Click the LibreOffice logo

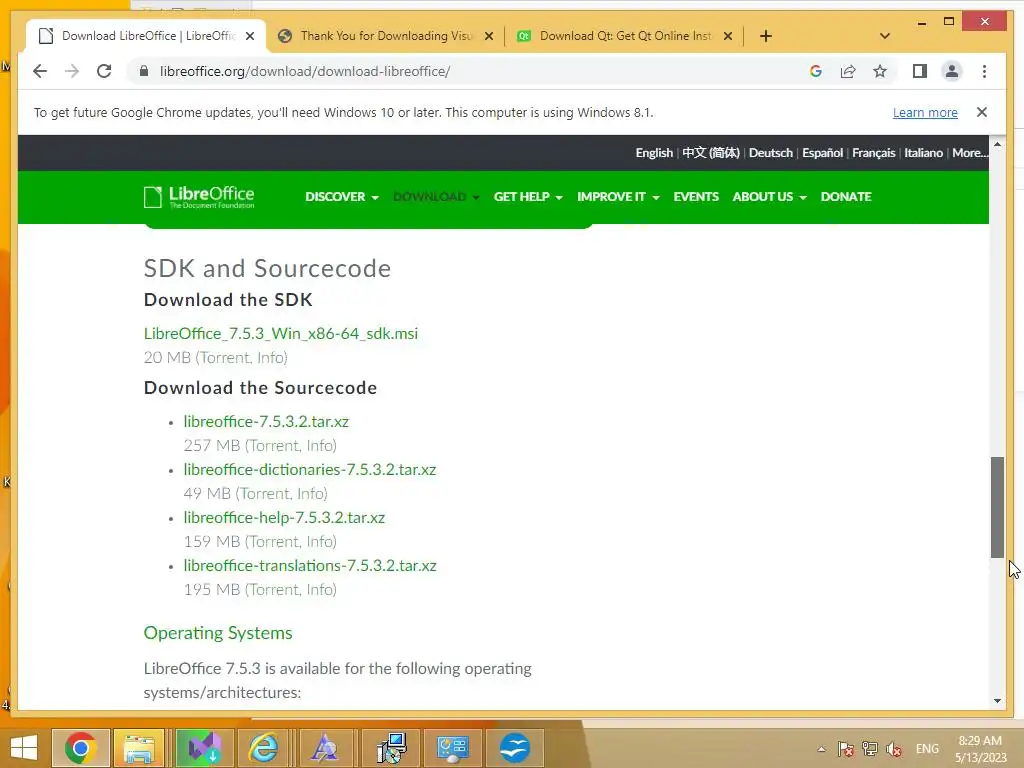[199, 197]
